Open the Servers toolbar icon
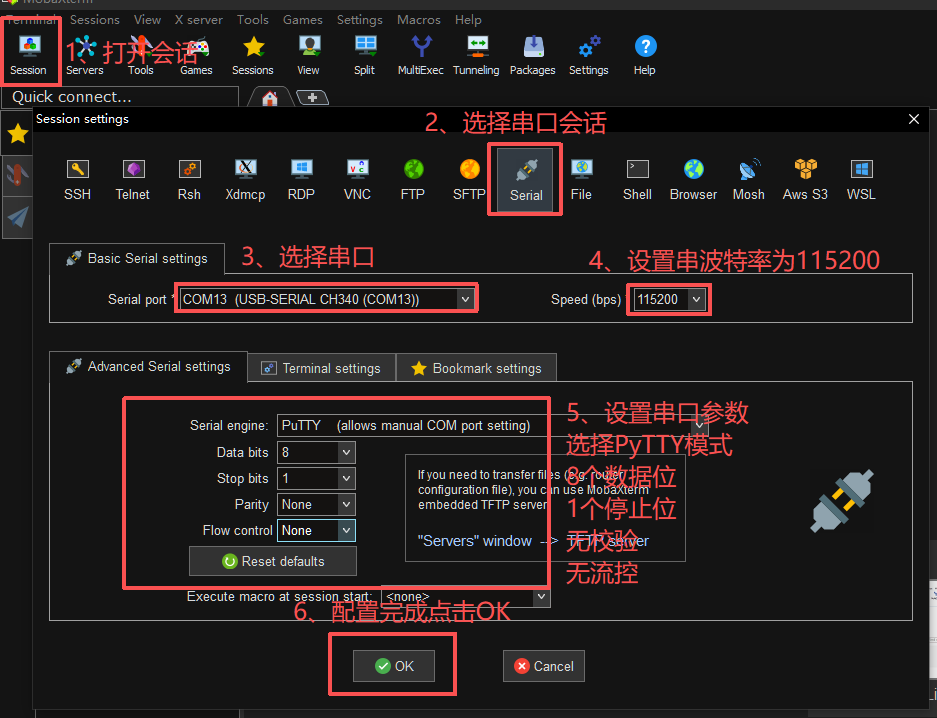 click(x=84, y=55)
